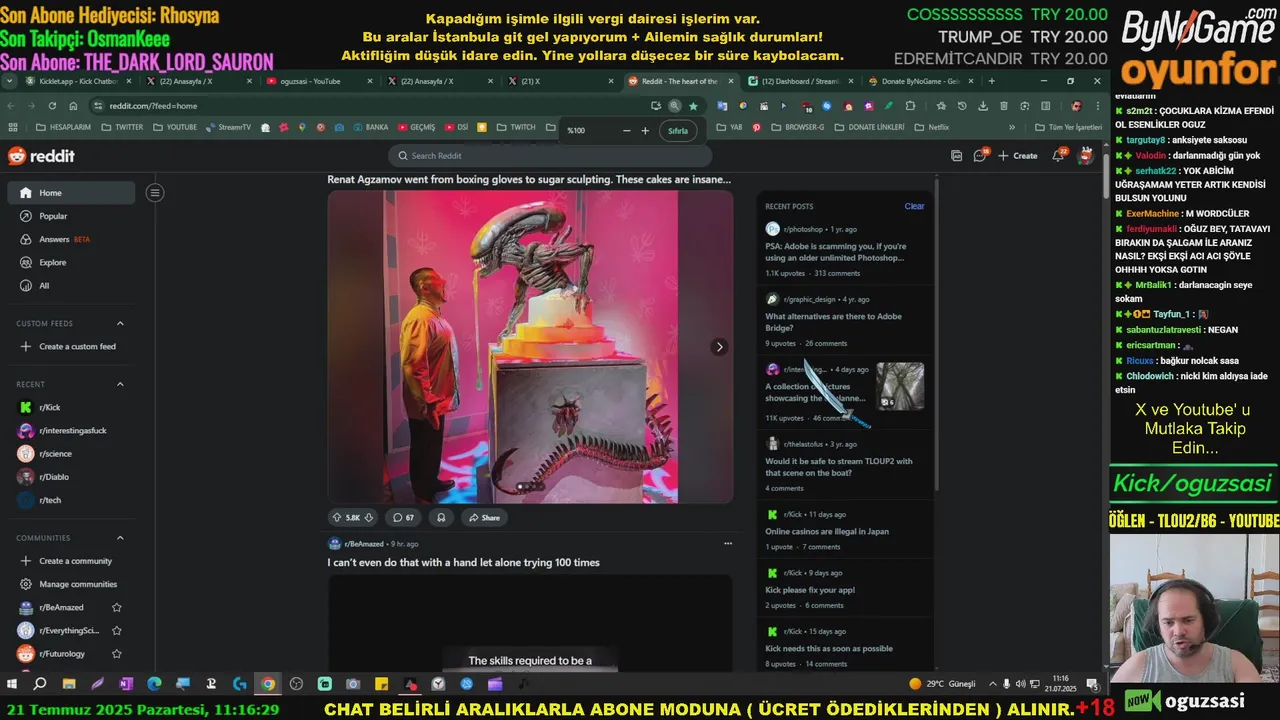
Task: Open All feed in sidebar
Action: [71, 285]
